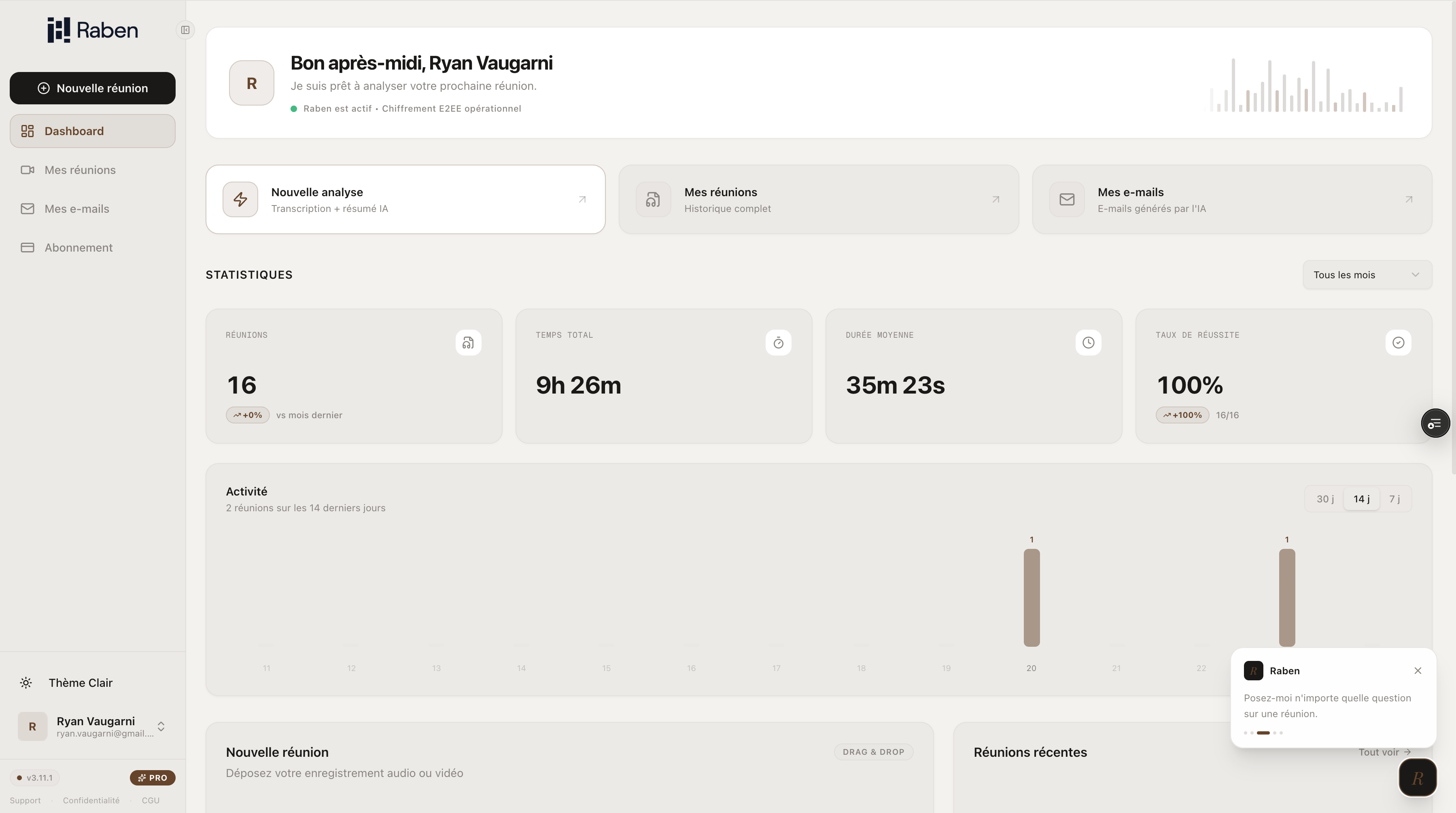1456x813 pixels.
Task: Close the Raben assistant popup
Action: (1418, 671)
